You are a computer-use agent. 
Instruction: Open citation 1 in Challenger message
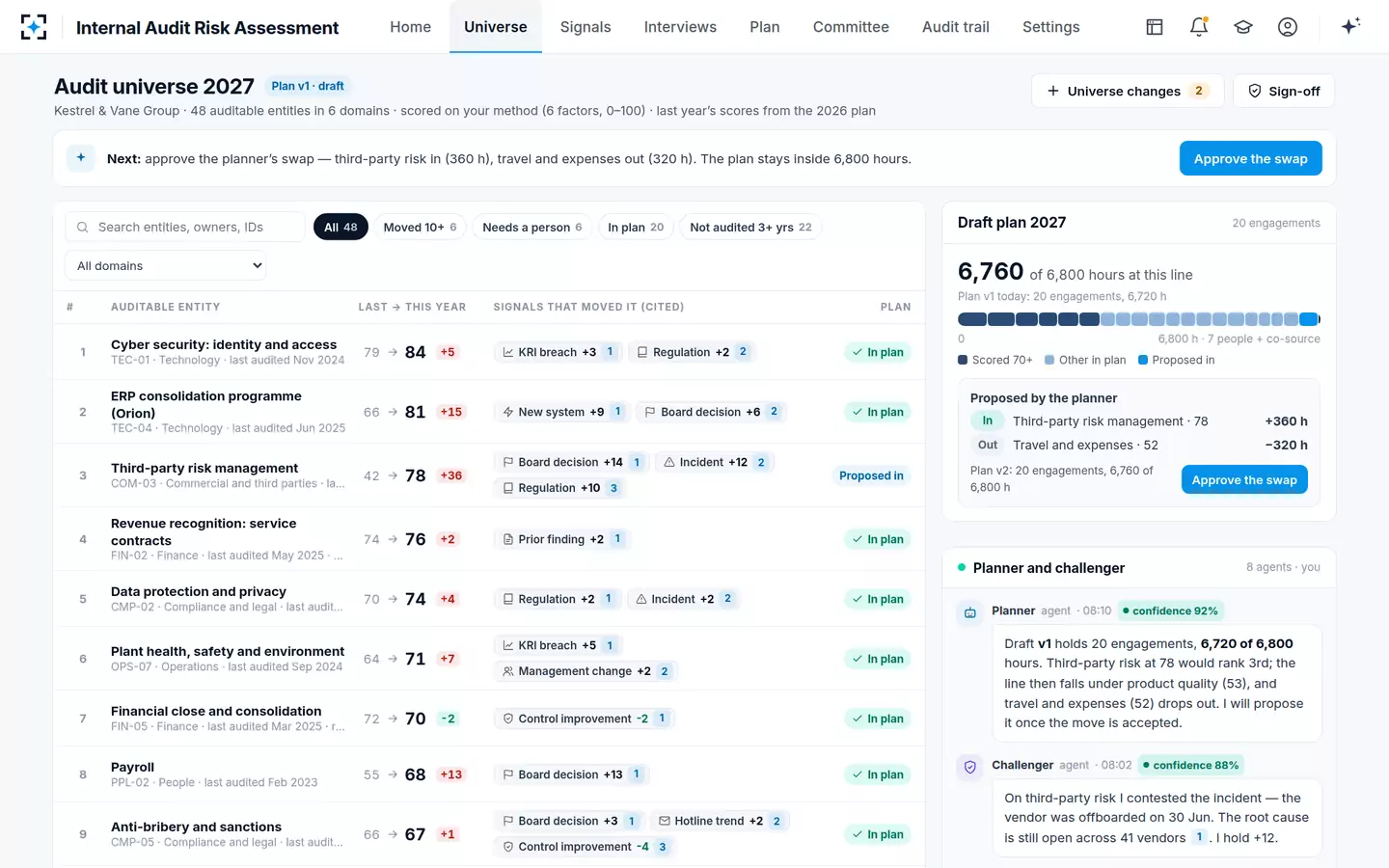tap(1199, 837)
